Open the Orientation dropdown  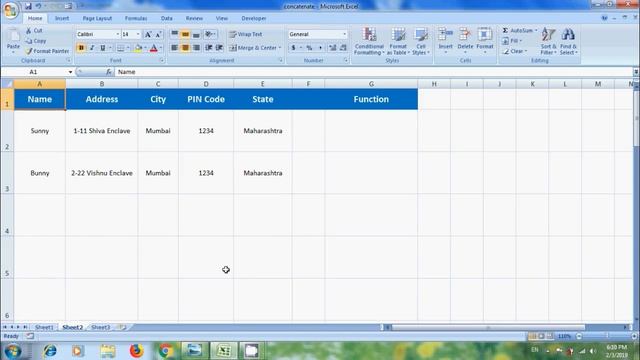(x=210, y=34)
